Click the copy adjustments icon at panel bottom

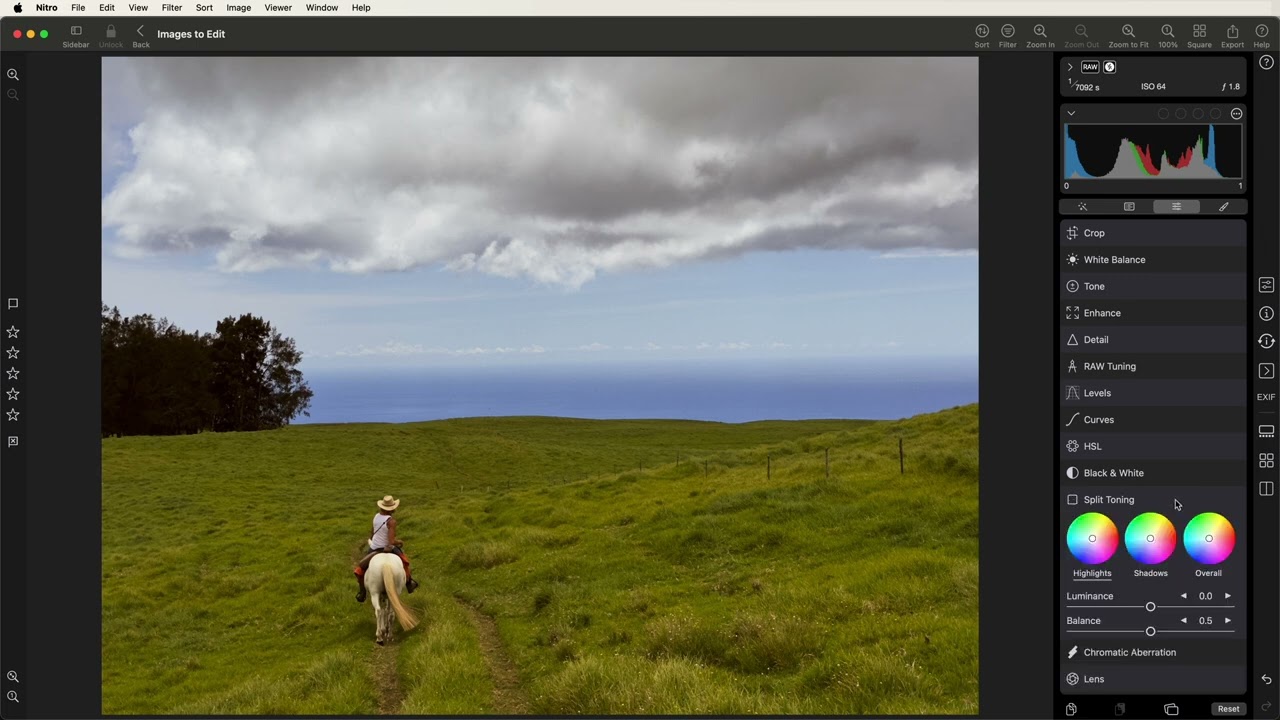coord(1071,709)
